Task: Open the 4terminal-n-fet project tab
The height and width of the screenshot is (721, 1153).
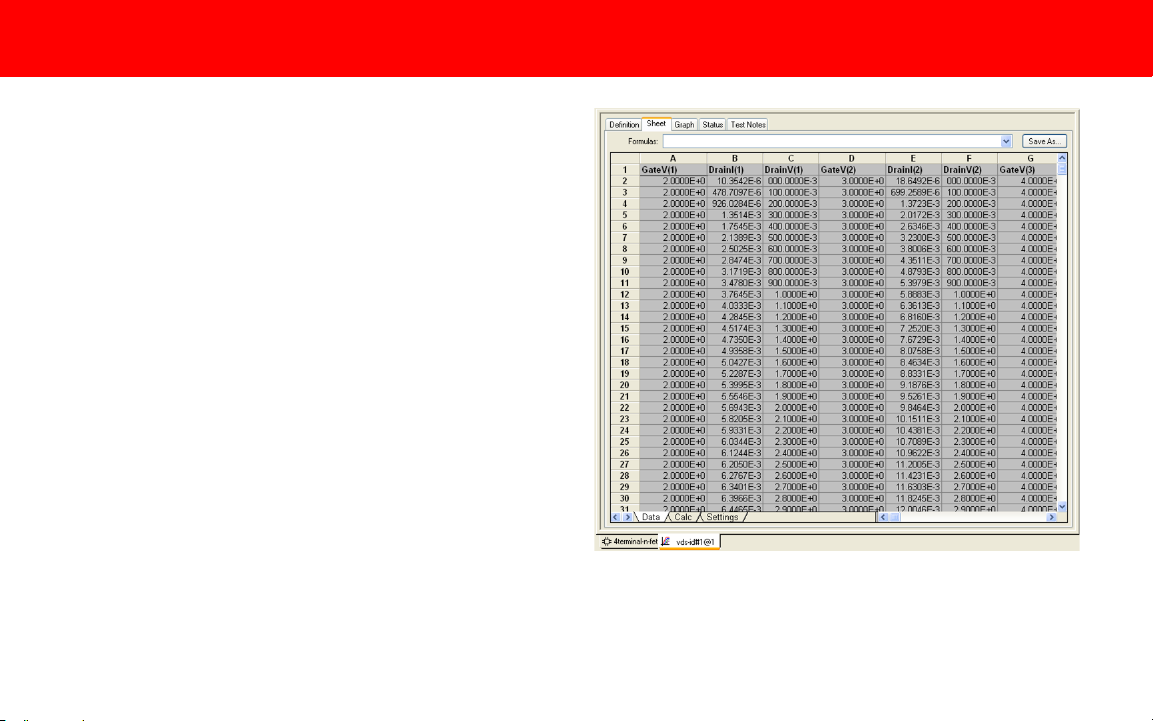Action: click(x=628, y=541)
